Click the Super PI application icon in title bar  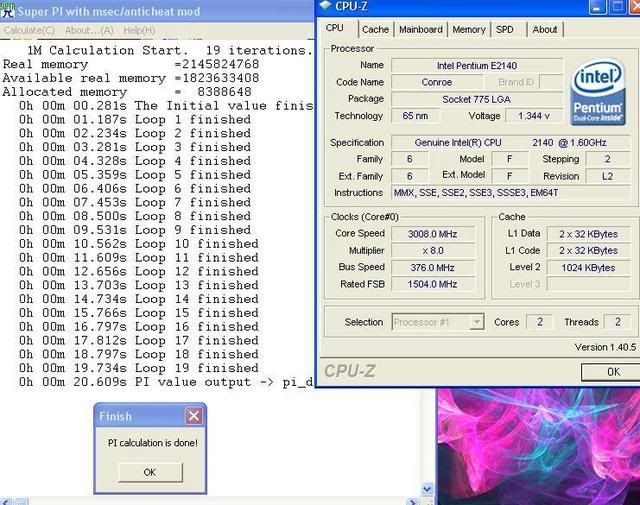click(x=7, y=11)
